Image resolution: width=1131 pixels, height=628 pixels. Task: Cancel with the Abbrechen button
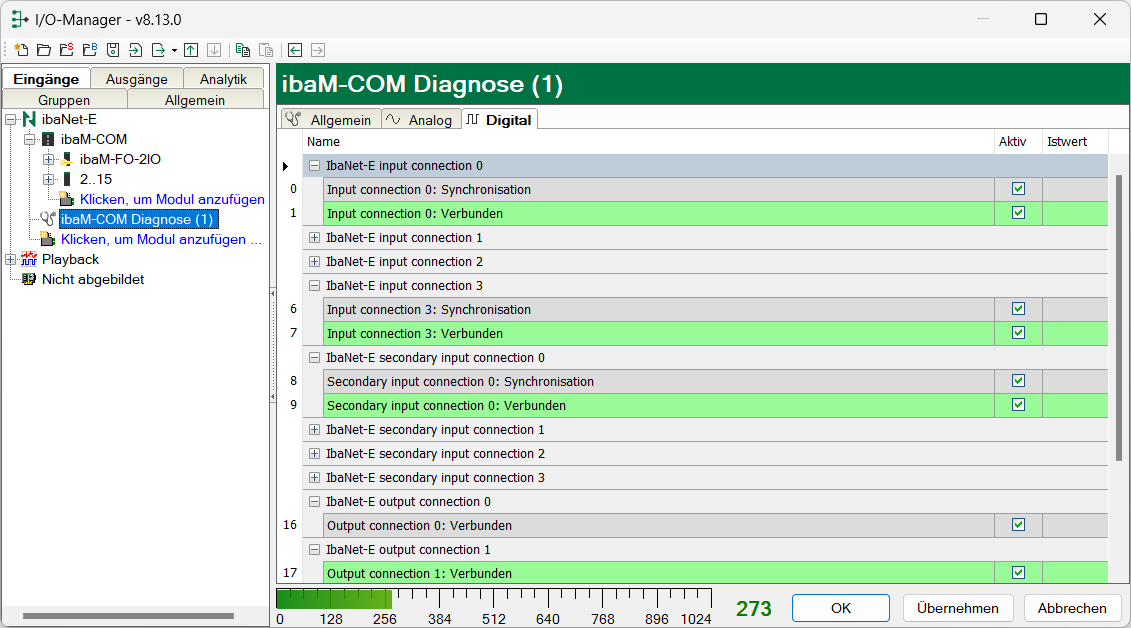(x=1073, y=608)
